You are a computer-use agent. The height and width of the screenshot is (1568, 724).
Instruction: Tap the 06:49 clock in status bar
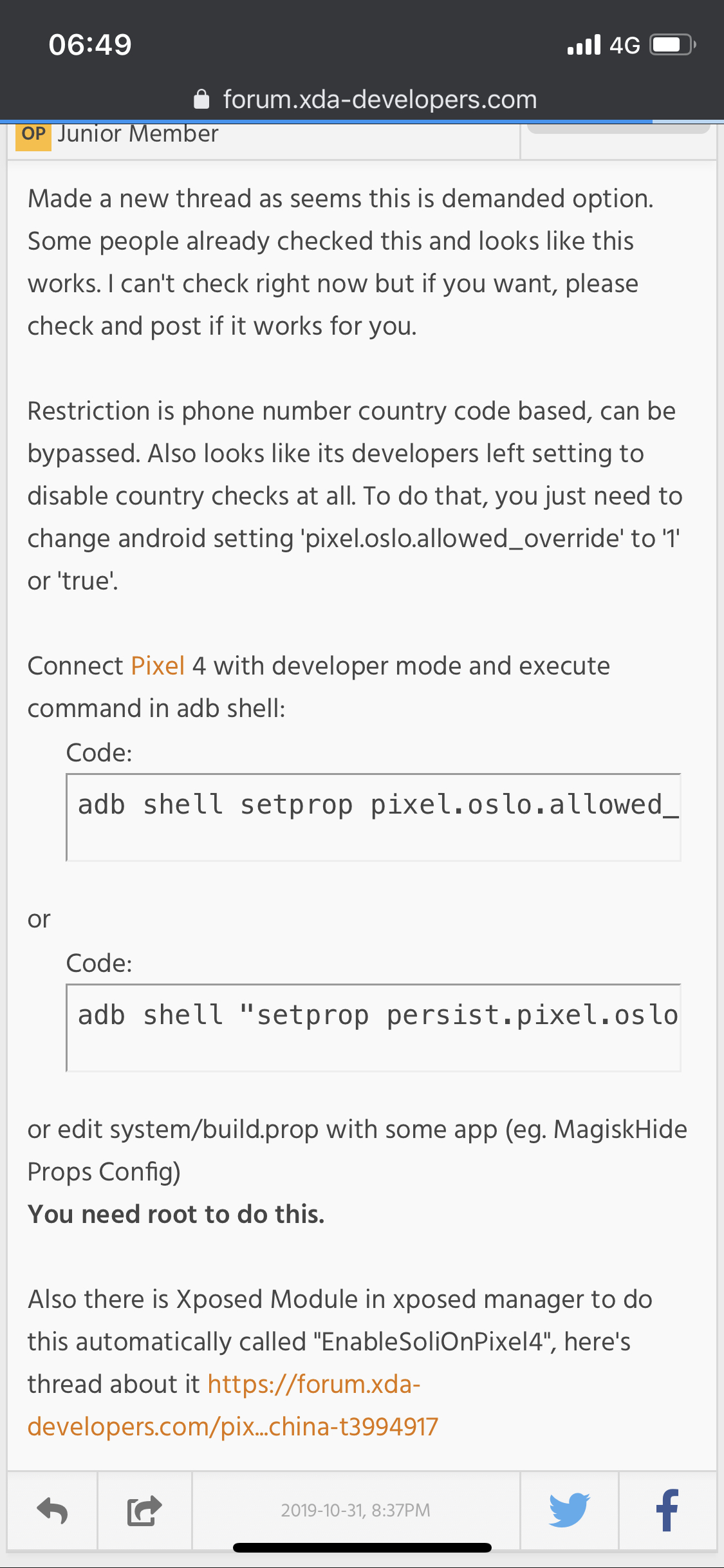90,45
